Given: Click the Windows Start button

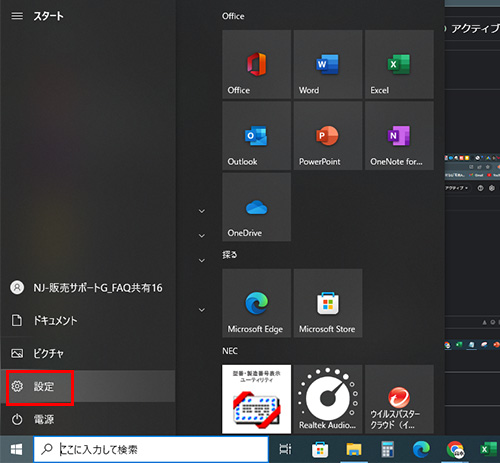Looking at the screenshot, I should (x=16, y=449).
